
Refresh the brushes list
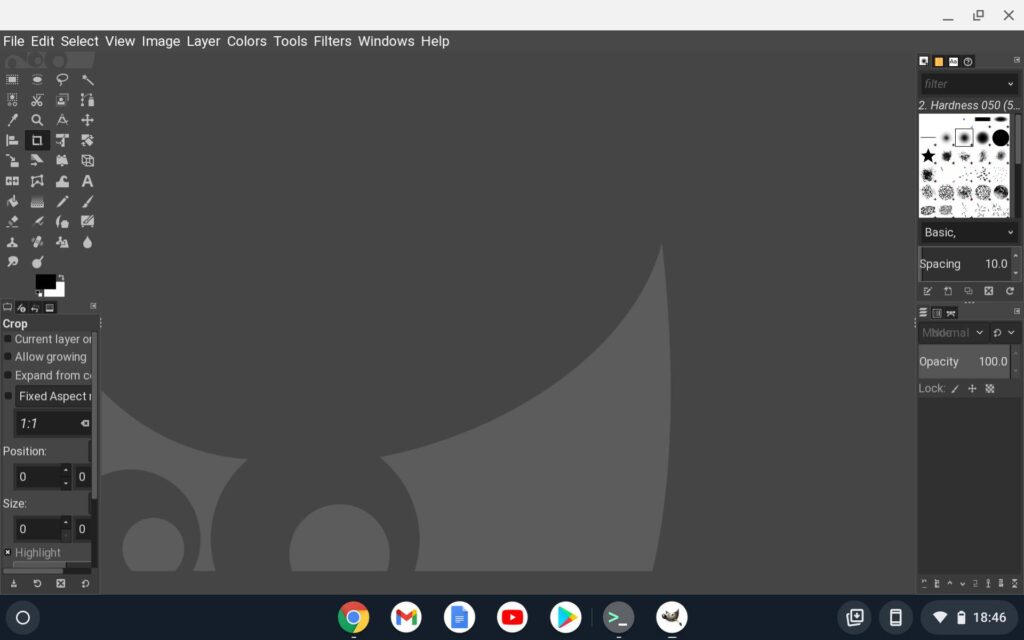point(1010,291)
